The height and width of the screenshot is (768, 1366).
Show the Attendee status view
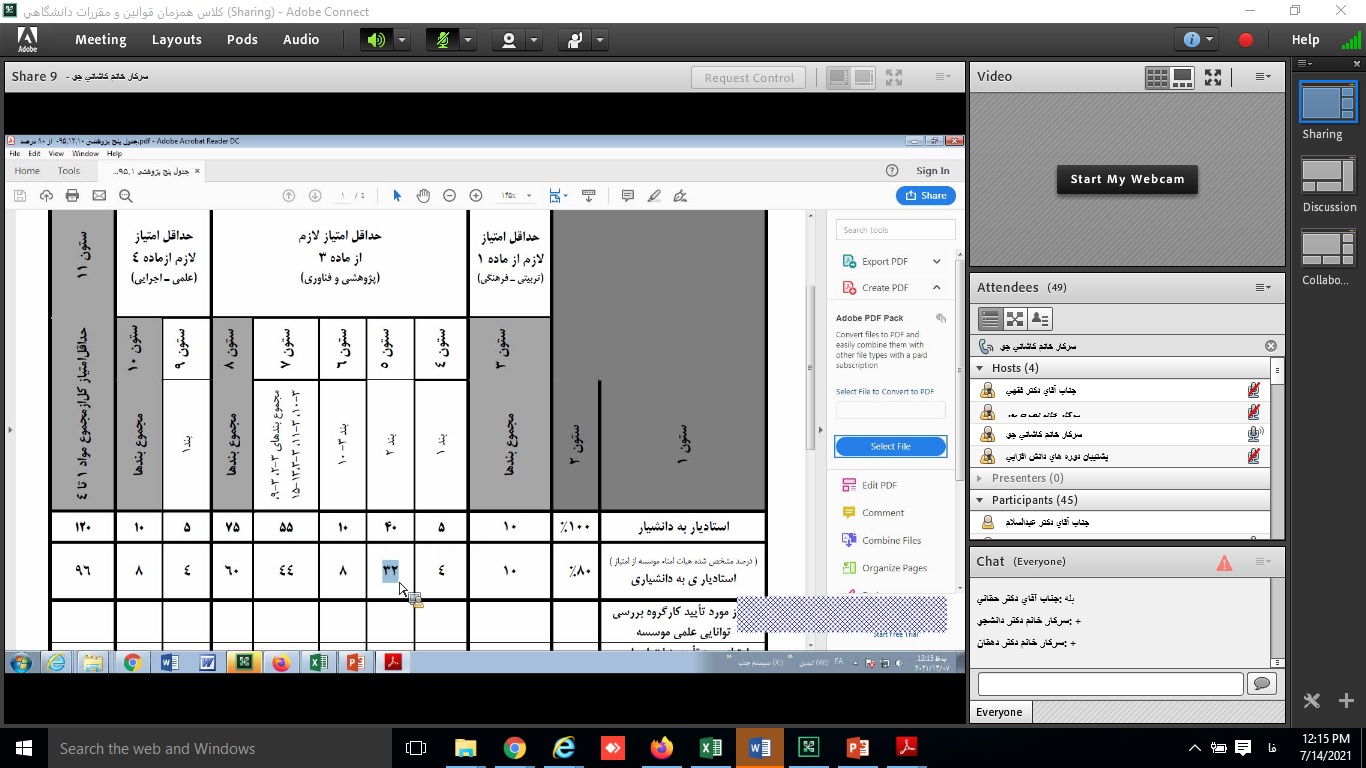[1040, 319]
